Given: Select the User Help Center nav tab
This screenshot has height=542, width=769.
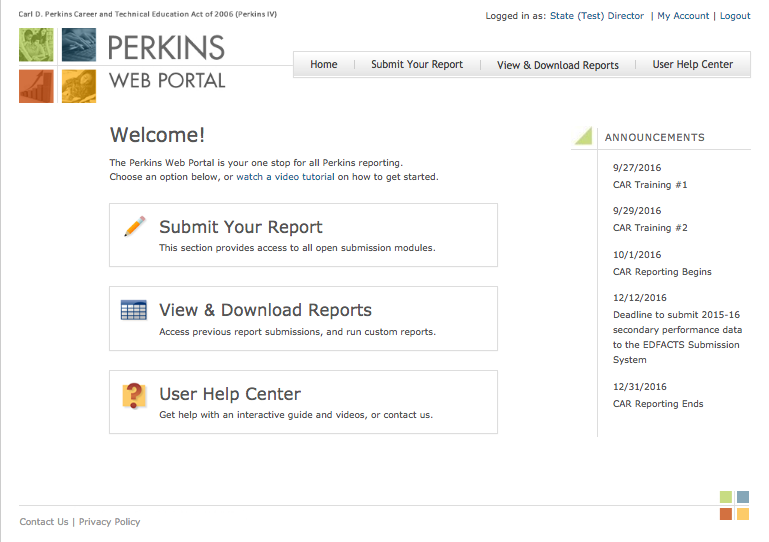Looking at the screenshot, I should point(693,65).
